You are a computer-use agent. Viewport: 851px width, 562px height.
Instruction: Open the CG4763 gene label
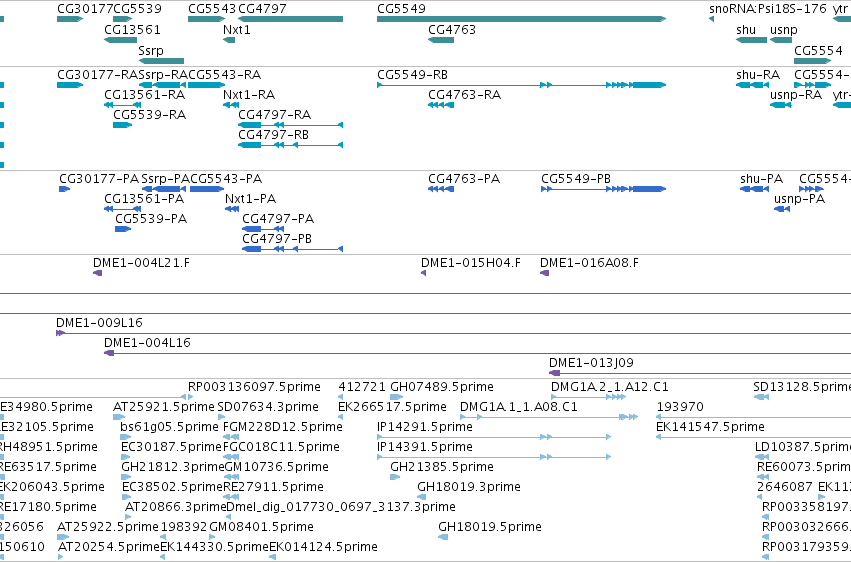tap(452, 29)
